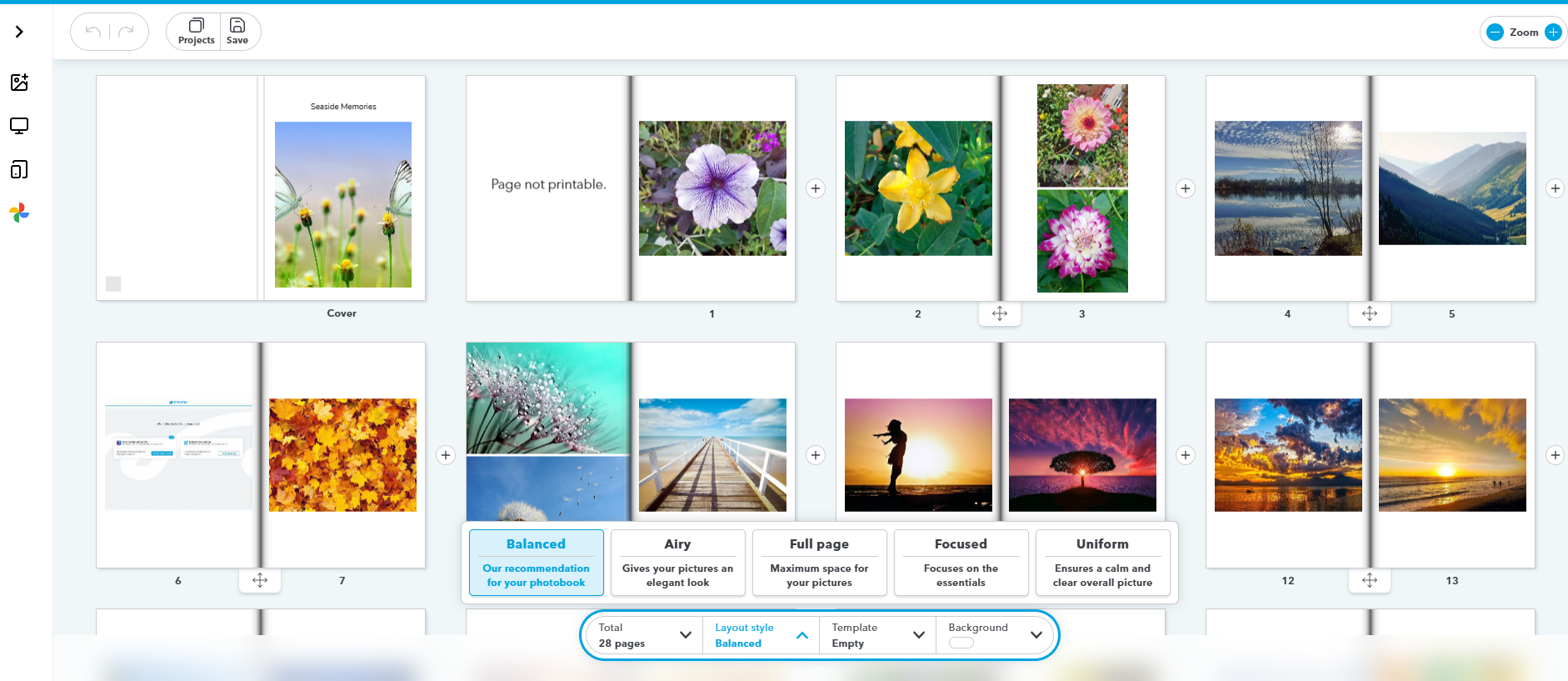Open the Projects menu
Image resolution: width=1568 pixels, height=681 pixels.
click(196, 32)
